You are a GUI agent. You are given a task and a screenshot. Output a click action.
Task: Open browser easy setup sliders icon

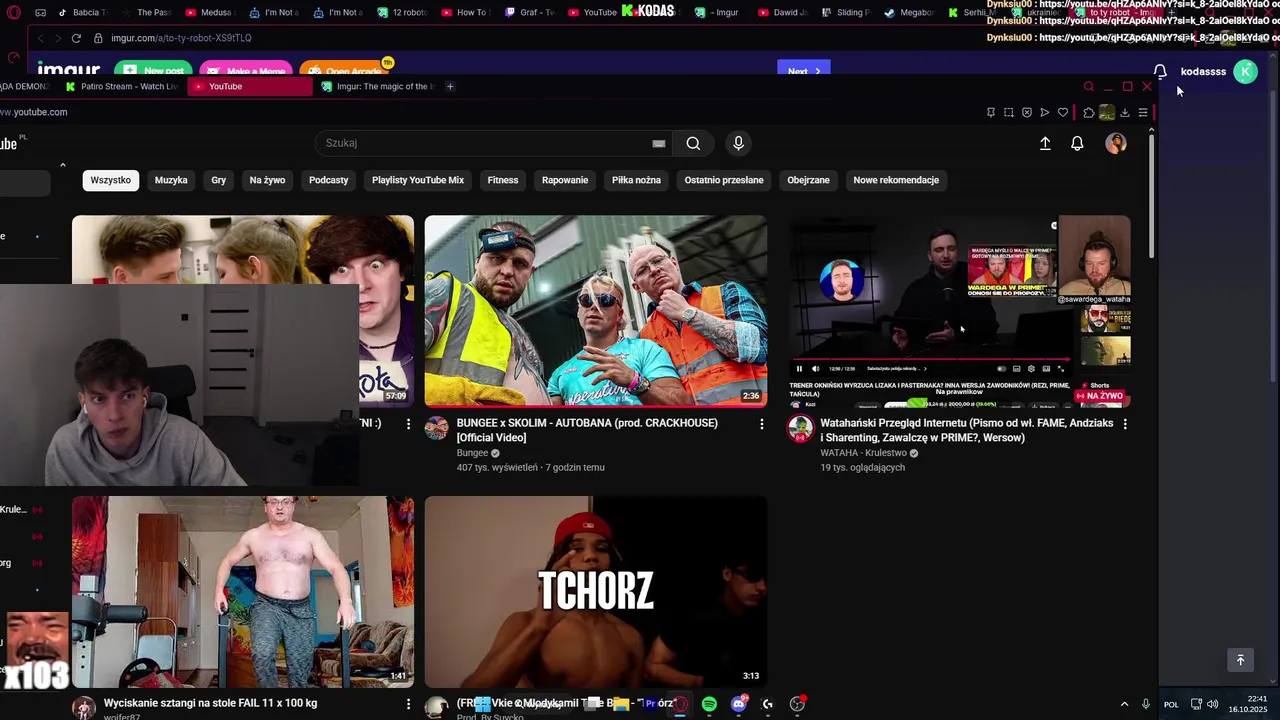1143,112
